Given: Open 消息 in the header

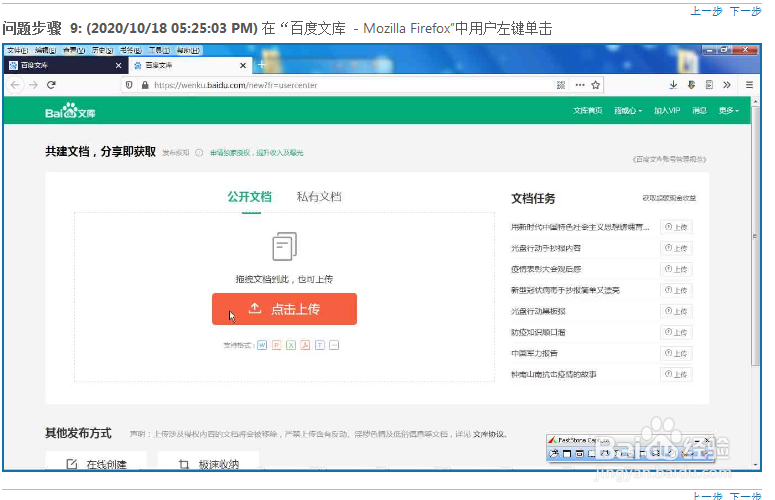Looking at the screenshot, I should pos(699,111).
